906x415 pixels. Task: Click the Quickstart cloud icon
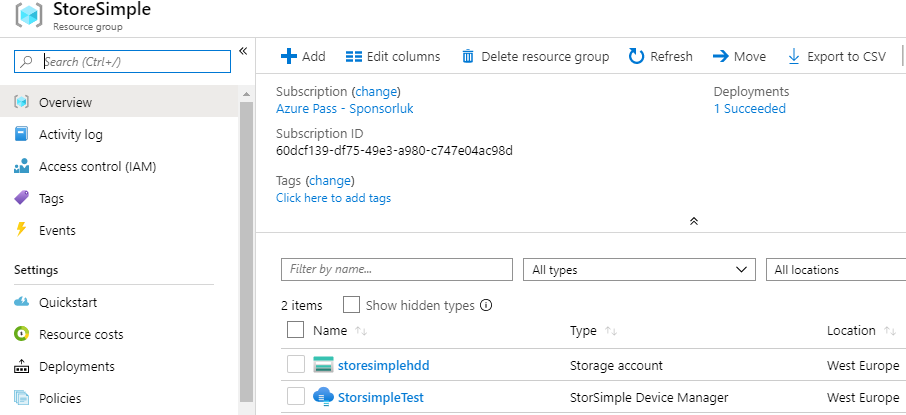click(21, 302)
